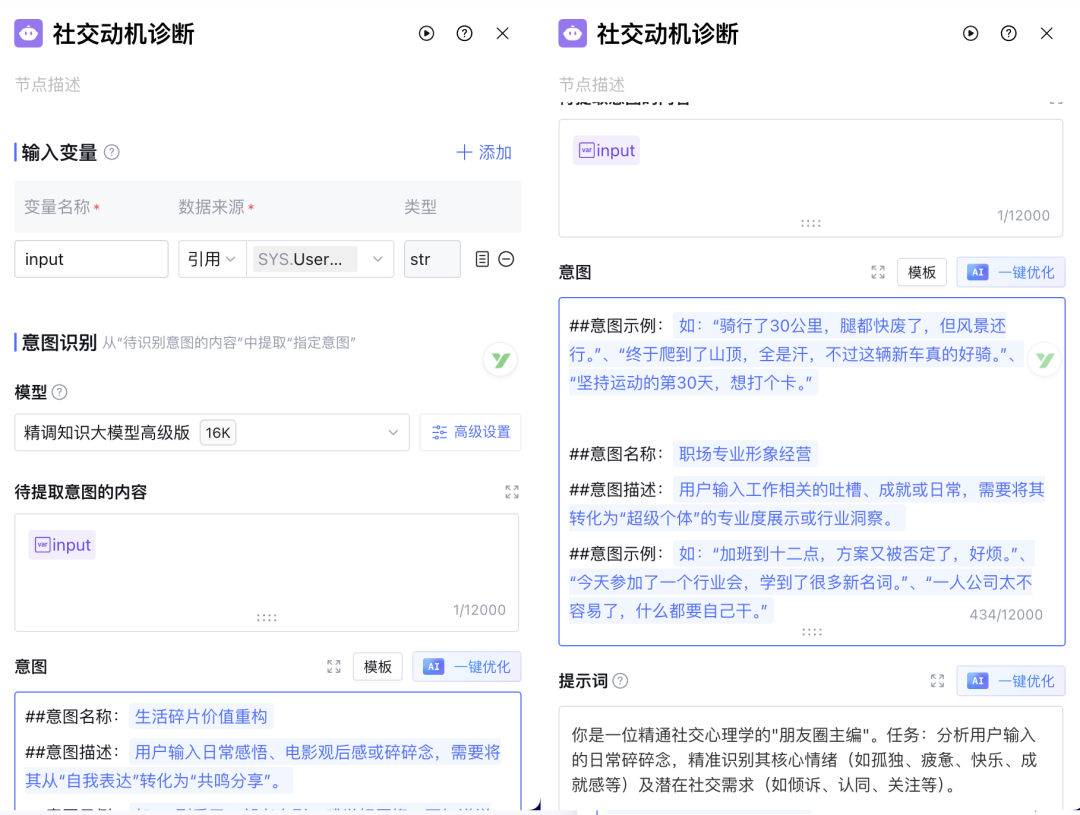Click 添加 to add an input variable
The height and width of the screenshot is (815, 1080).
[x=484, y=152]
